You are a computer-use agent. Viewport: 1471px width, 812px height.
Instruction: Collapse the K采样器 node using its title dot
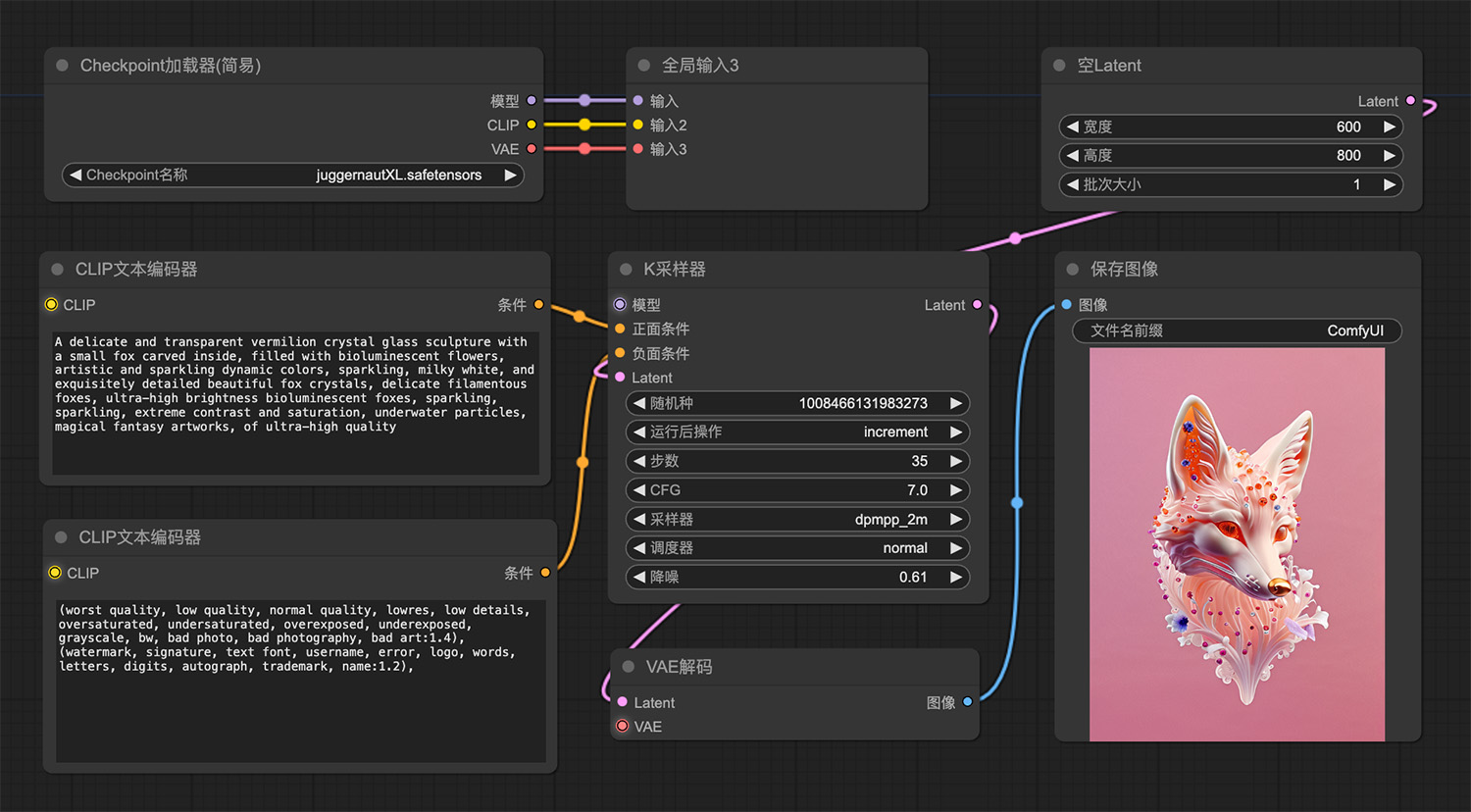pos(626,269)
